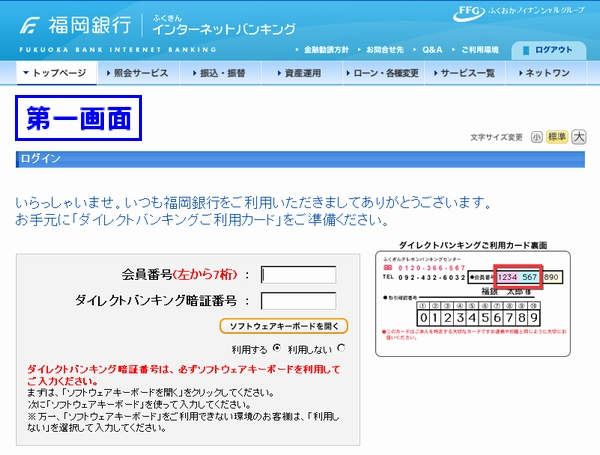The height and width of the screenshot is (455, 600).
Task: Click 文字サイズ変更 label
Action: pos(496,137)
